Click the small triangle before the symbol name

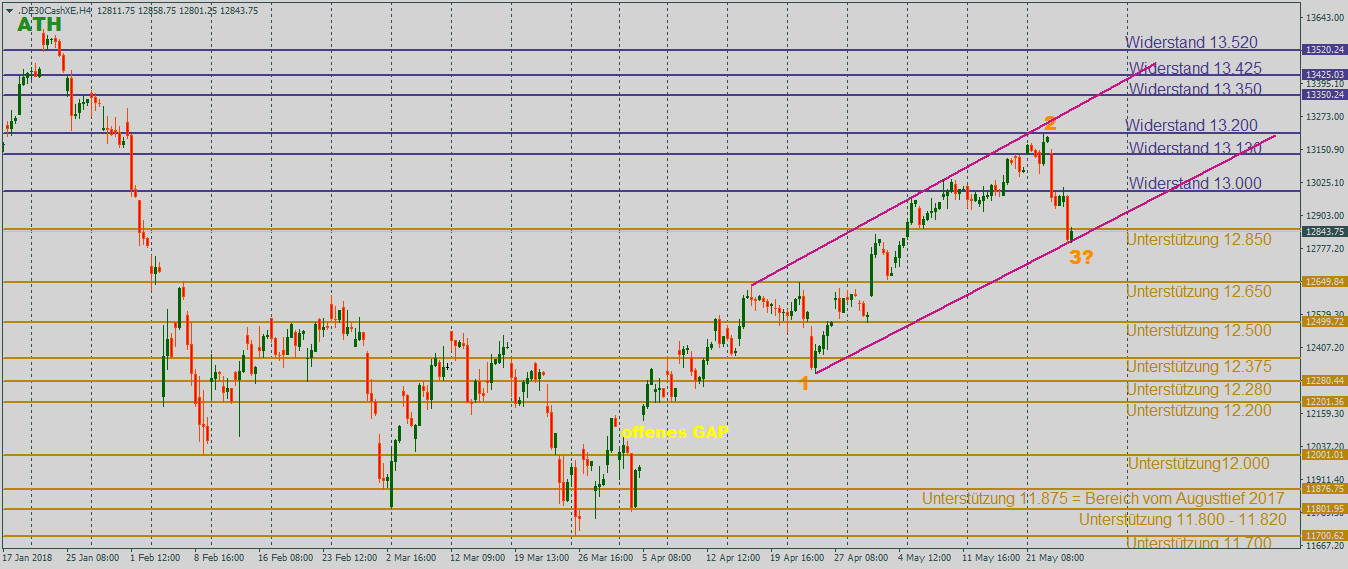[9, 10]
